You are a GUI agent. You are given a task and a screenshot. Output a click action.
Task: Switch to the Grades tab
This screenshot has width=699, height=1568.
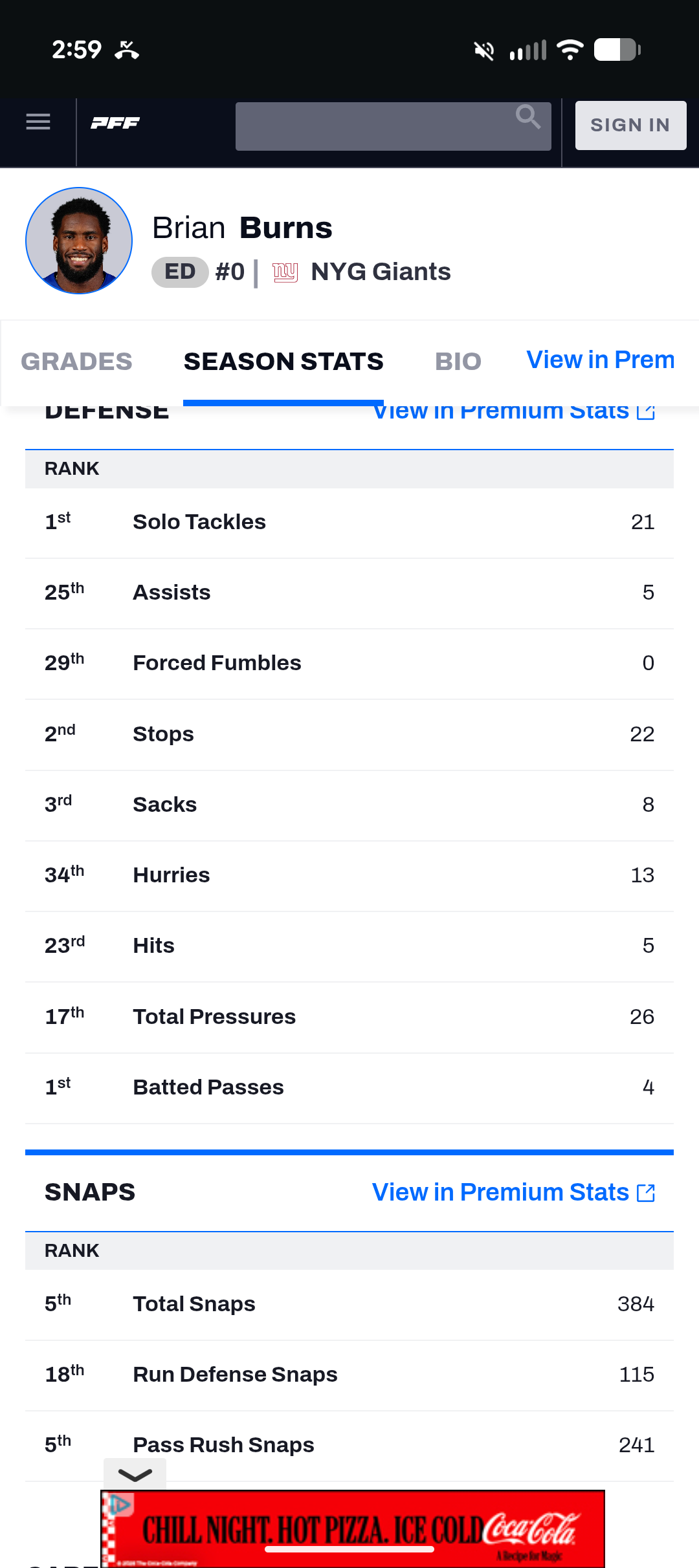(x=76, y=361)
